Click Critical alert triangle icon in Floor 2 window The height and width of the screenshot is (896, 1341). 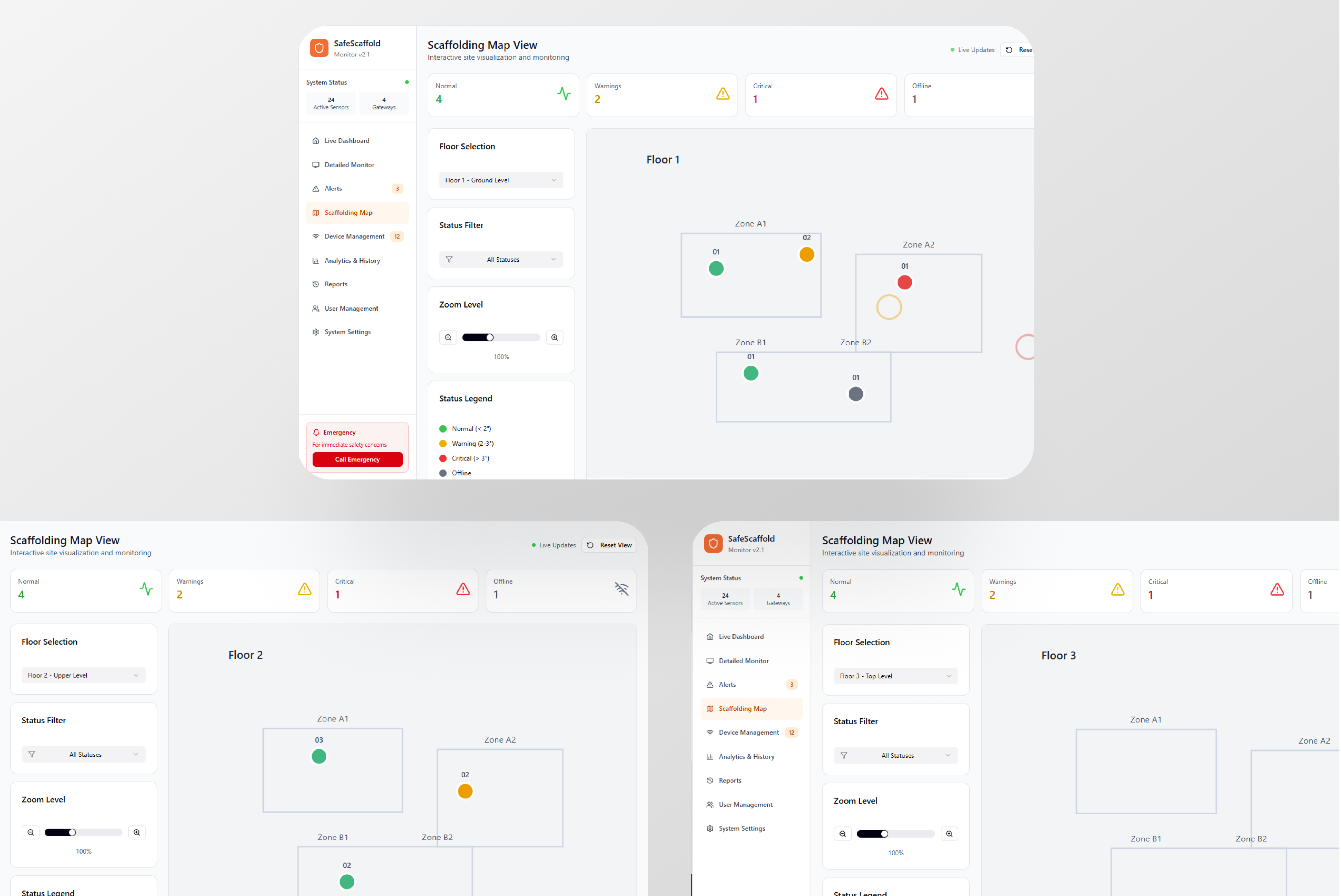463,589
